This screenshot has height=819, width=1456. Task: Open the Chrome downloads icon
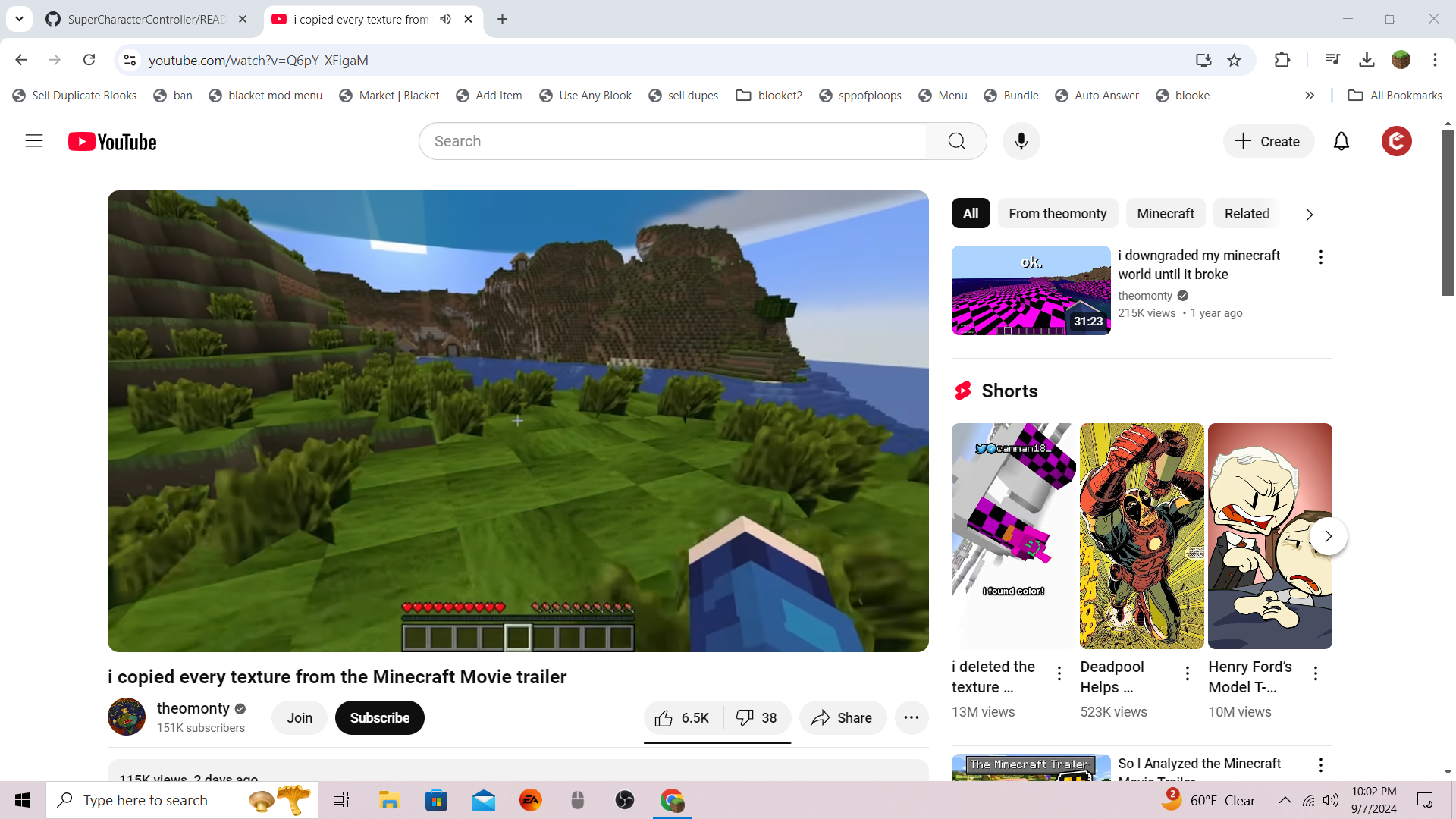coord(1367,60)
